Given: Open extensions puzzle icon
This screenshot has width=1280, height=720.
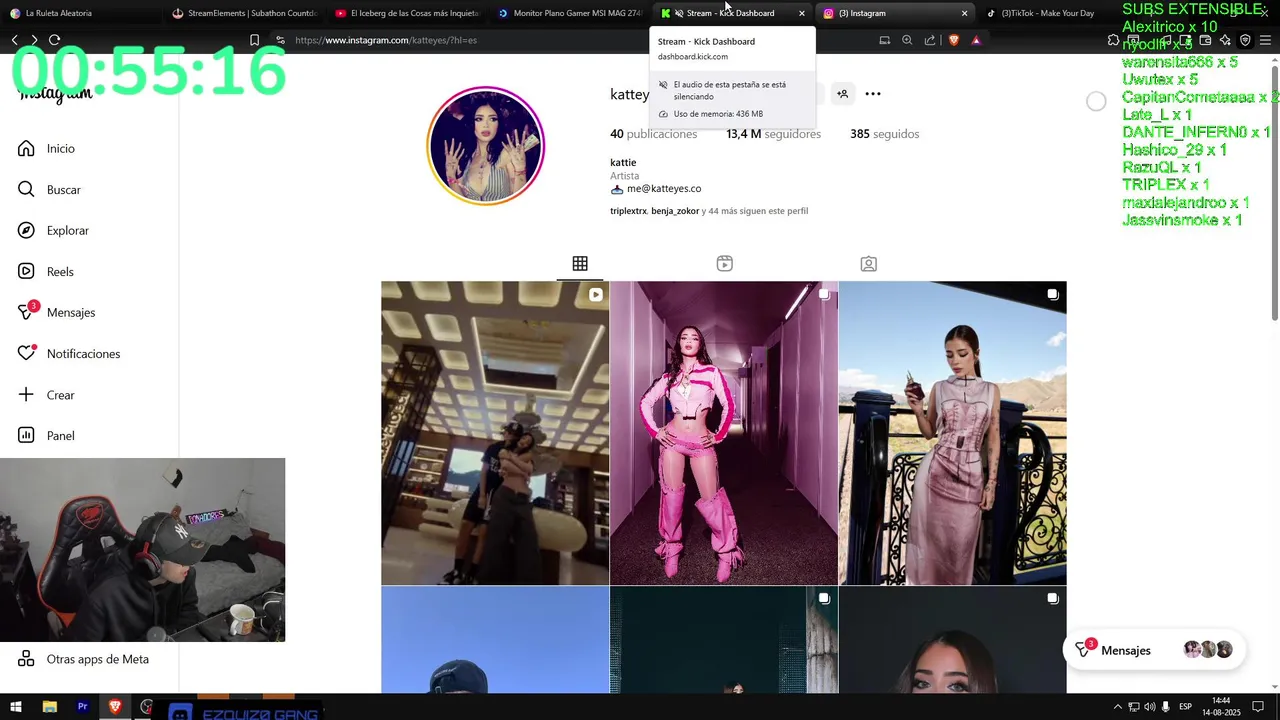Looking at the screenshot, I should click(1113, 40).
